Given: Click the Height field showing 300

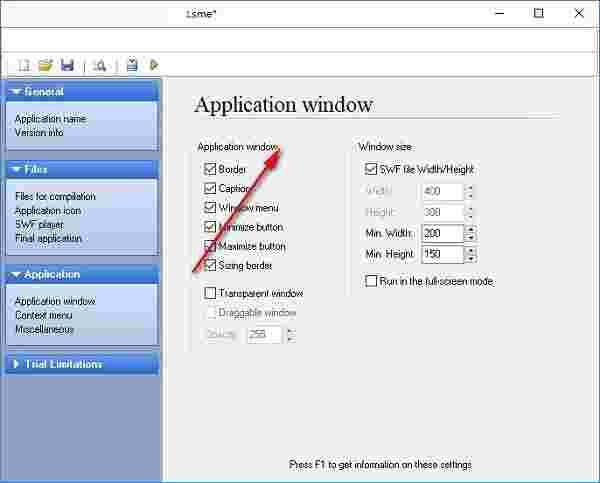Looking at the screenshot, I should [442, 212].
